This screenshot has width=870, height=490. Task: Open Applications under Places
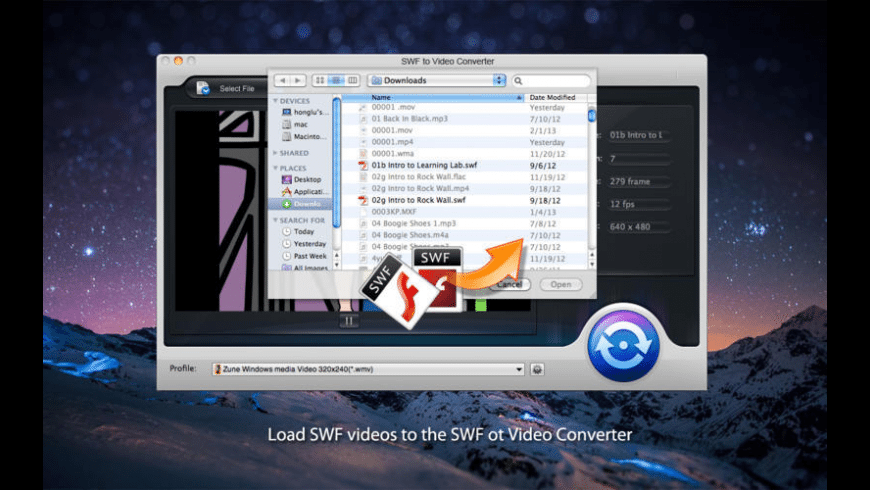coord(304,191)
